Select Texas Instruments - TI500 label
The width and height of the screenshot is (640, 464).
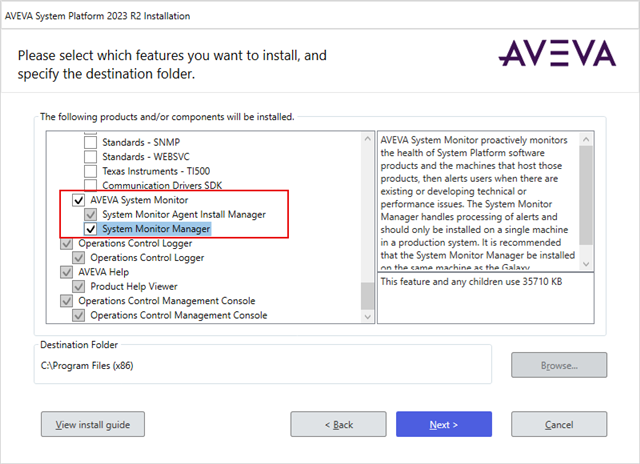[156, 171]
